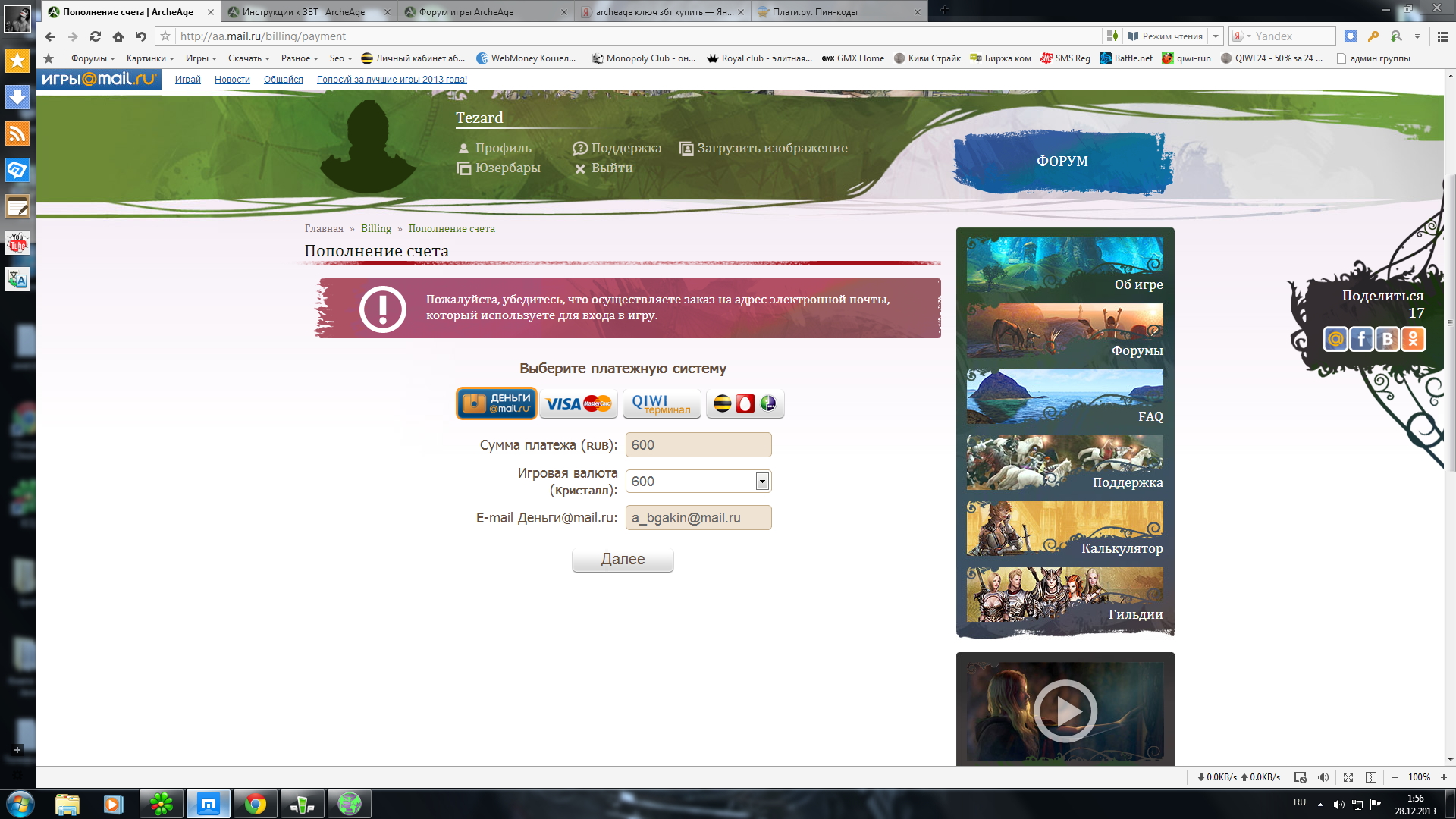This screenshot has height=819, width=1456.
Task: Open the RSS feeds sidebar icon
Action: (x=17, y=133)
